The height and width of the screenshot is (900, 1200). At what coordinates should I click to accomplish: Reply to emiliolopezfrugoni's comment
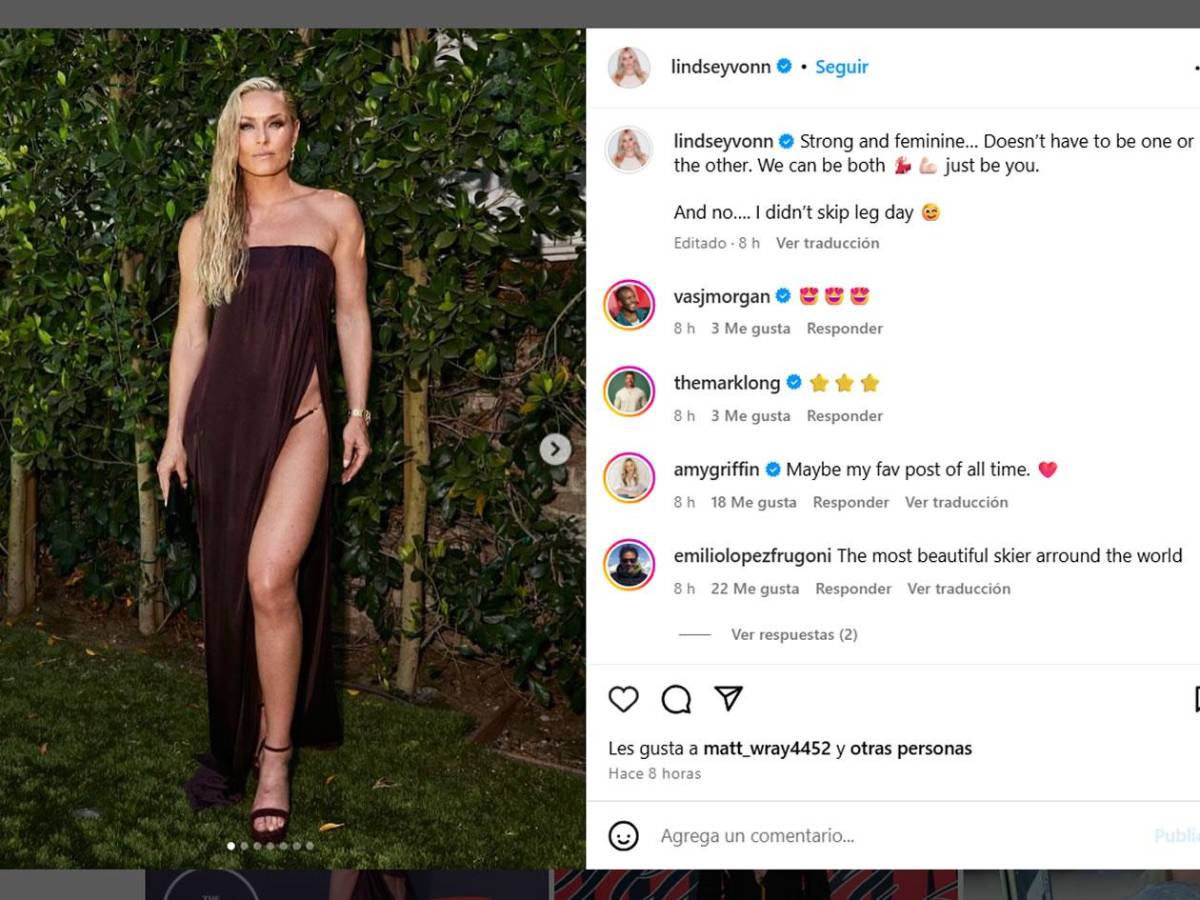[x=853, y=589]
